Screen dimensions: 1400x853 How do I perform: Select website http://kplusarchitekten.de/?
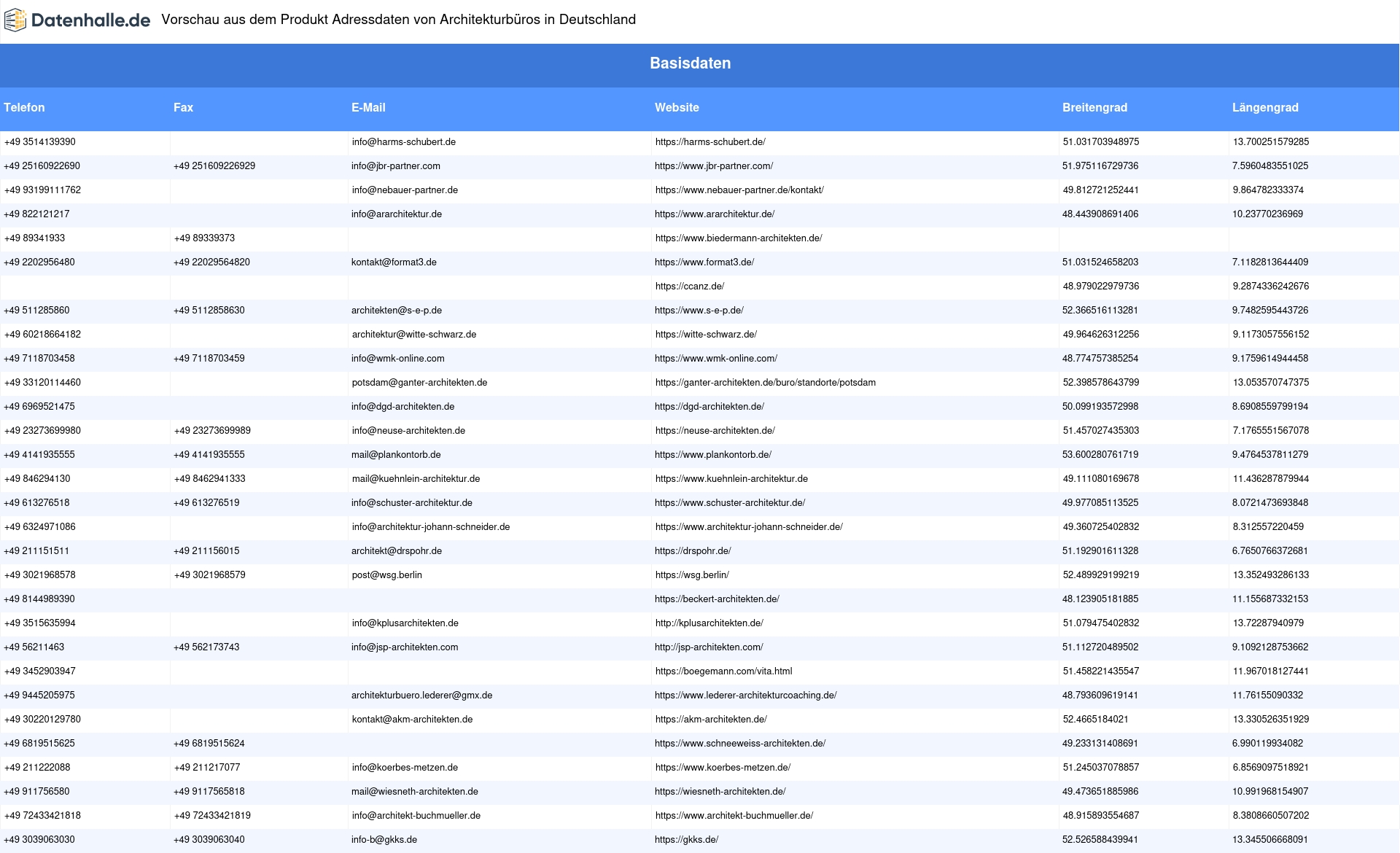coord(709,623)
